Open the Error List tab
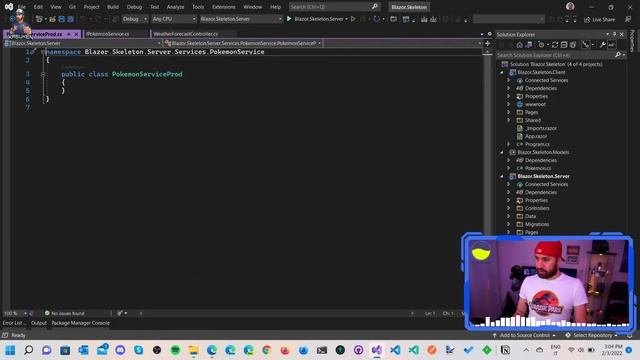 pyautogui.click(x=14, y=323)
